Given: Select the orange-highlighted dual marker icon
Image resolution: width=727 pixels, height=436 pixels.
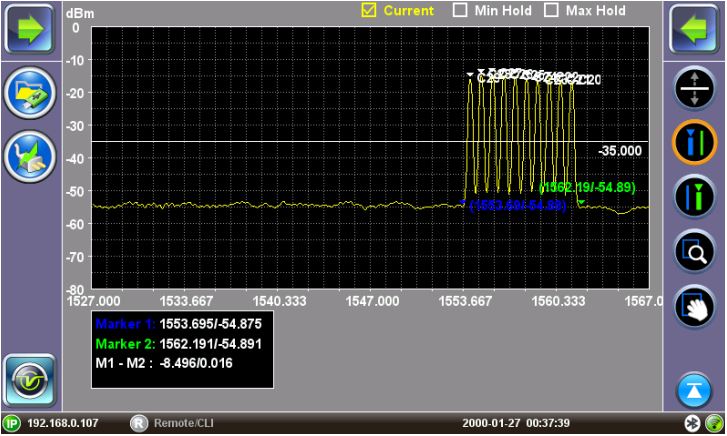Looking at the screenshot, I should [696, 143].
